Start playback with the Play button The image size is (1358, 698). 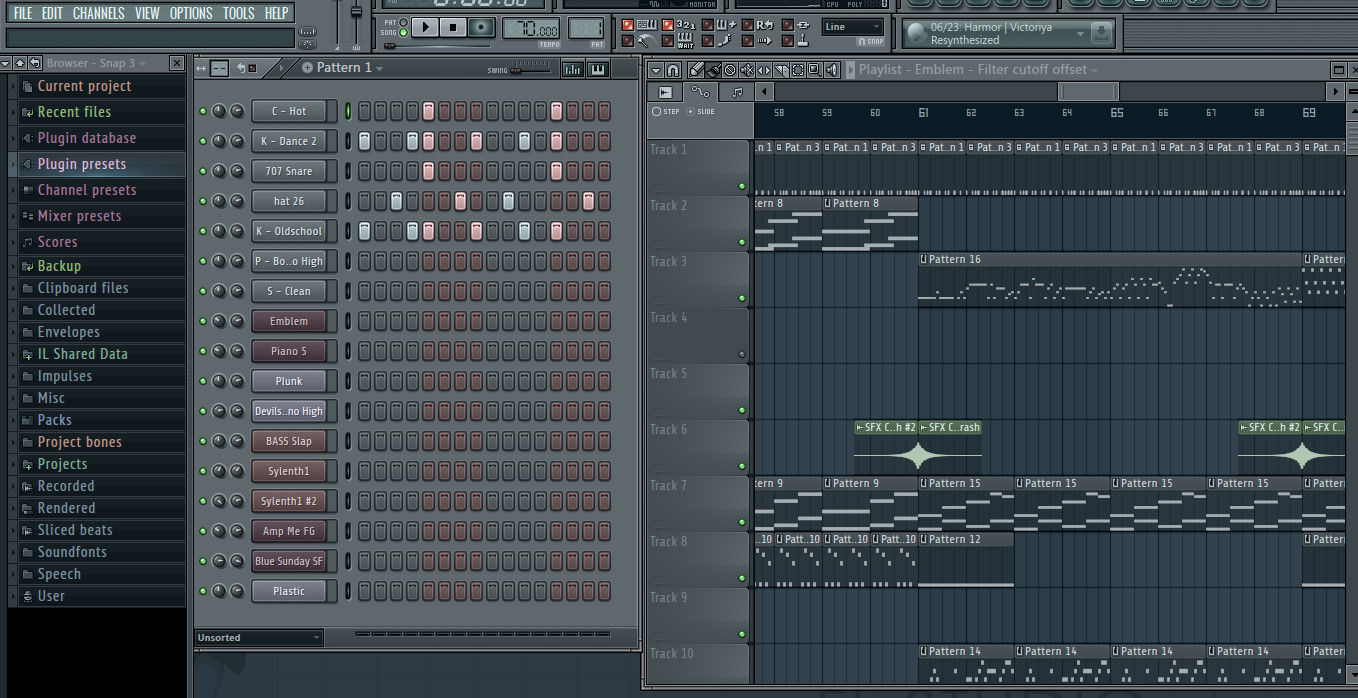point(425,27)
